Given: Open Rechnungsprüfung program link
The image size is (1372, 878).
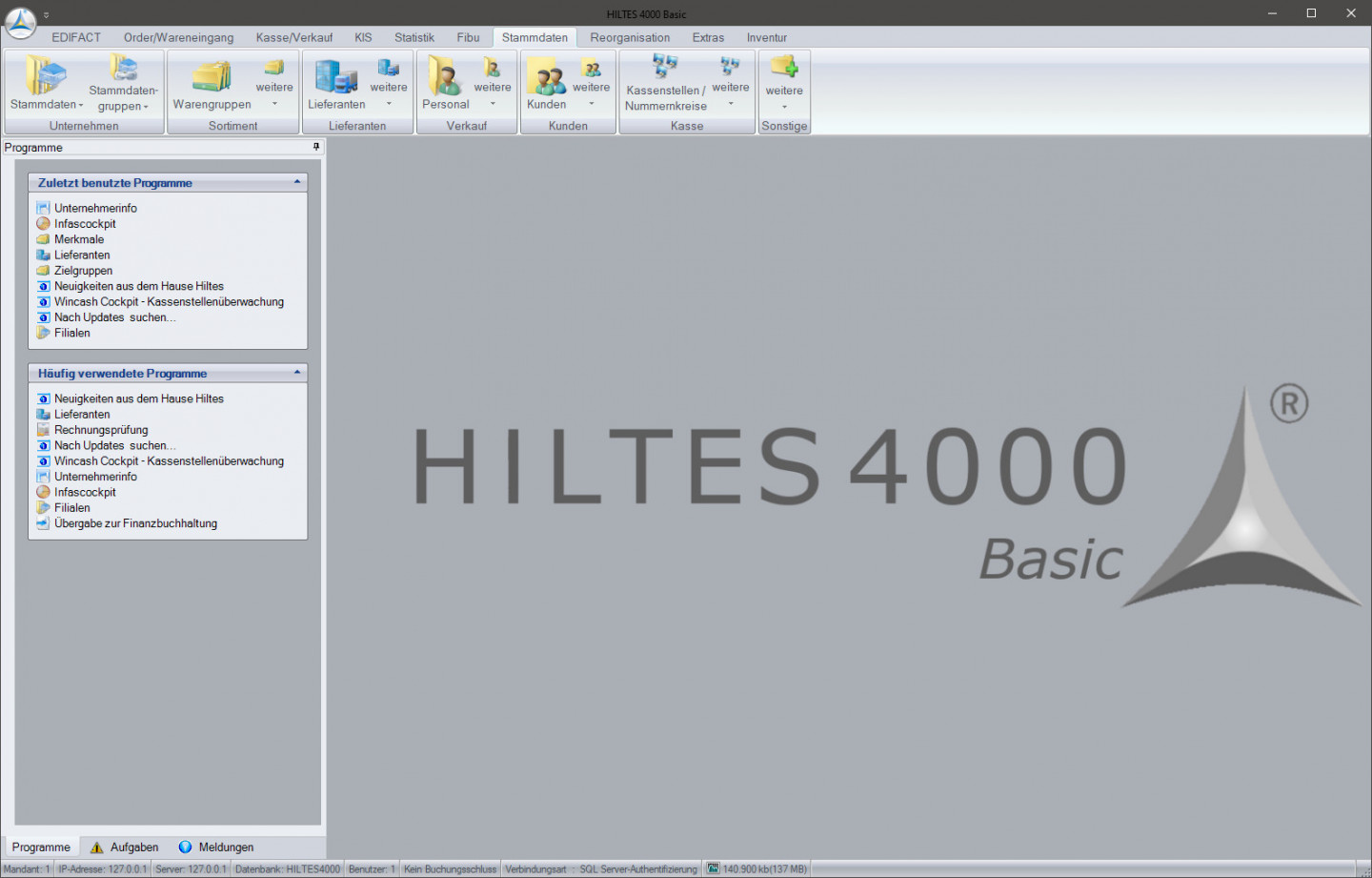Looking at the screenshot, I should coord(101,430).
